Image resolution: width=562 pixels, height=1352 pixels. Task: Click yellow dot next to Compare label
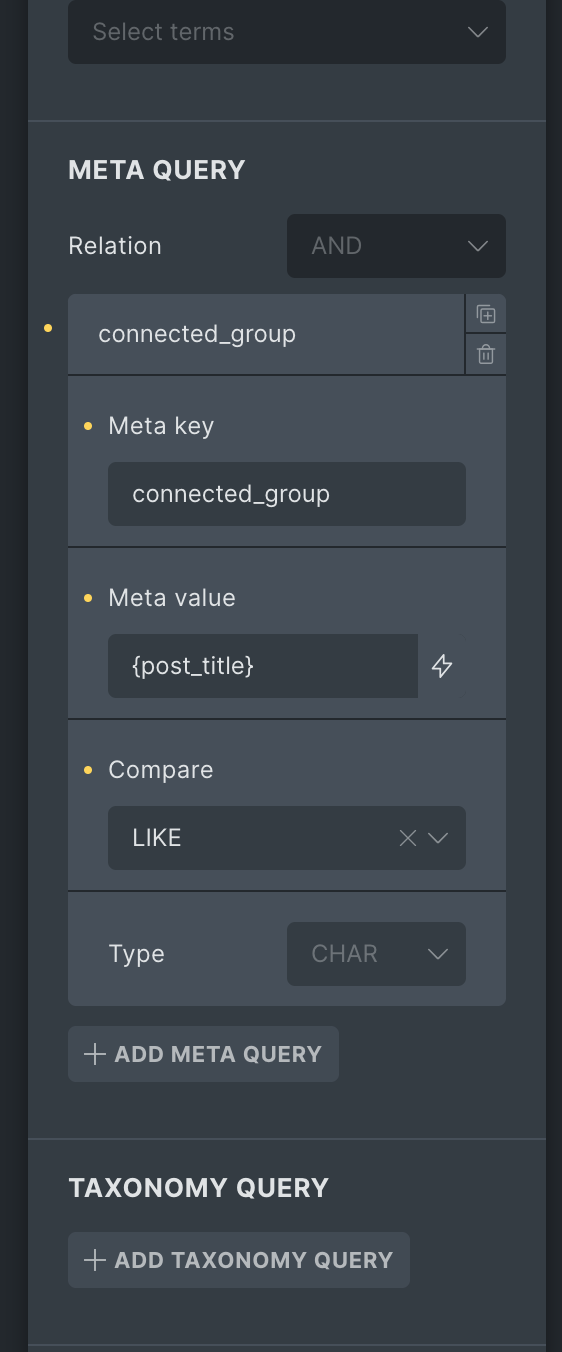point(88,770)
